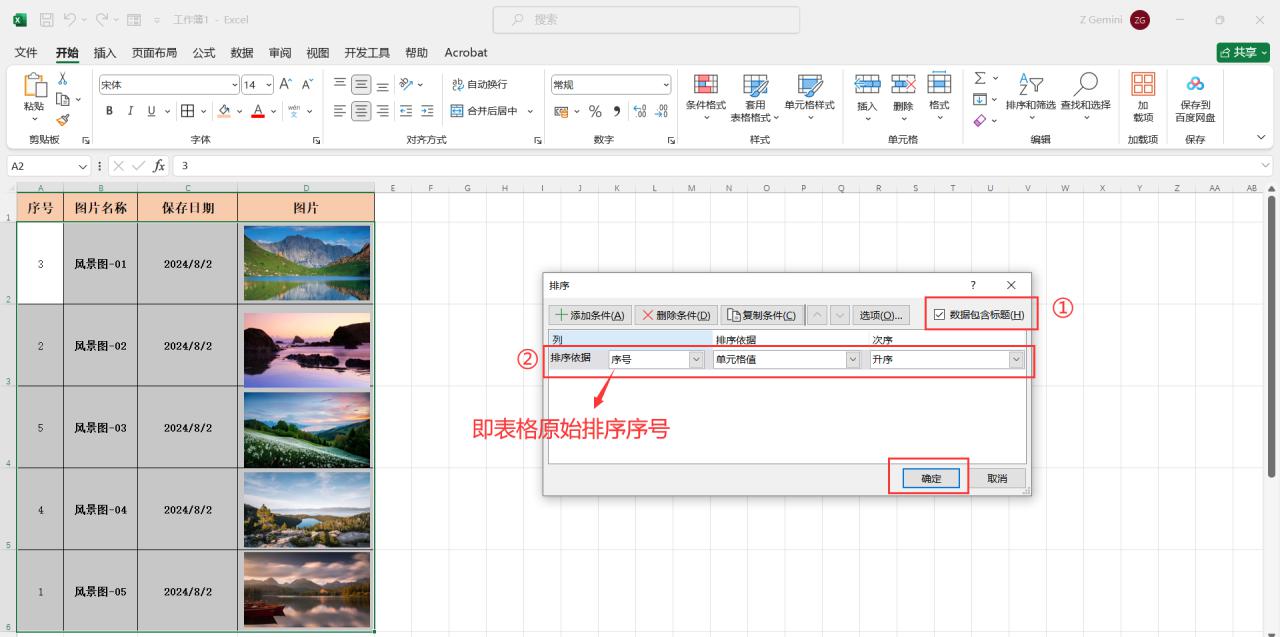This screenshot has width=1280, height=637.
Task: Click the Orientation angled text icon
Action: (x=406, y=85)
